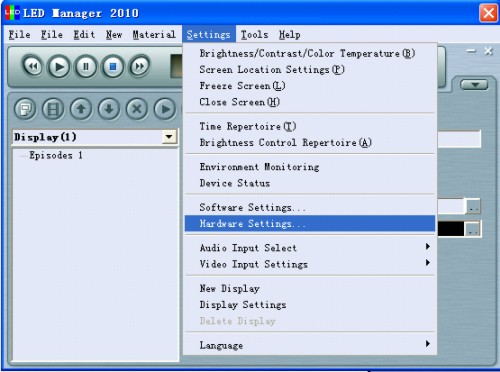The height and width of the screenshot is (372, 500).
Task: Click the film strip icon
Action: pyautogui.click(x=53, y=109)
